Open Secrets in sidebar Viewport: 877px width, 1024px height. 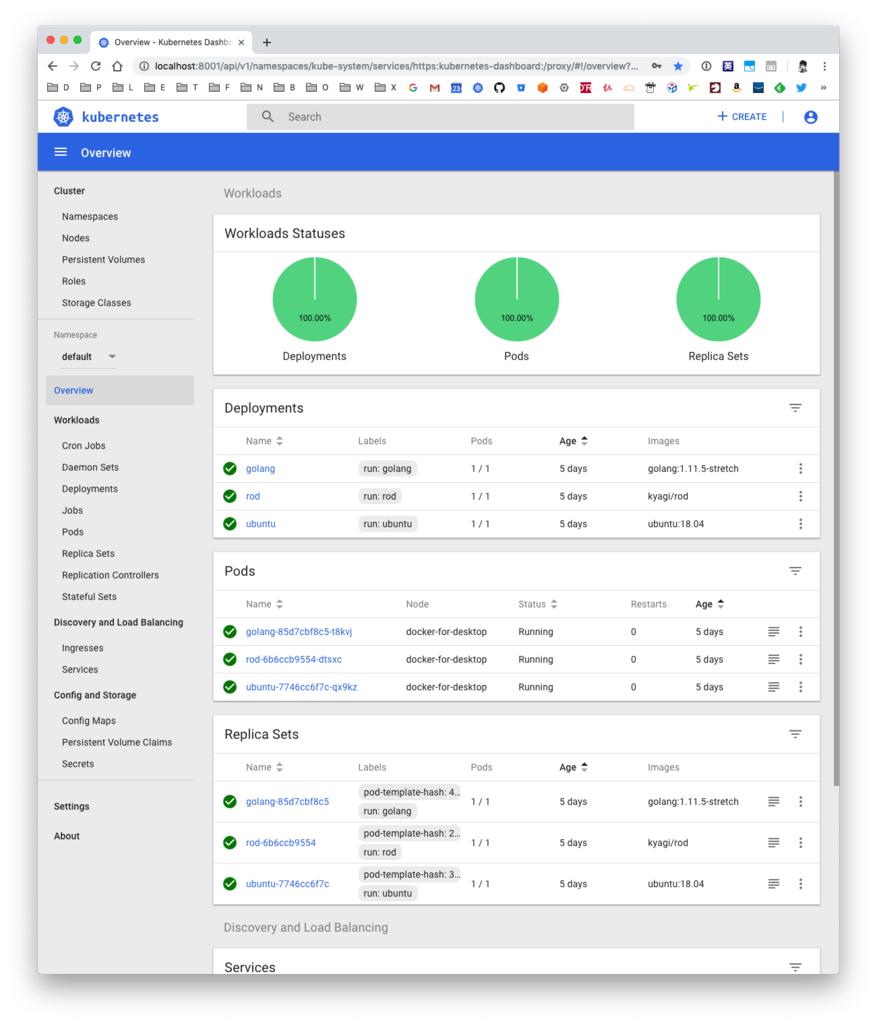click(x=78, y=763)
